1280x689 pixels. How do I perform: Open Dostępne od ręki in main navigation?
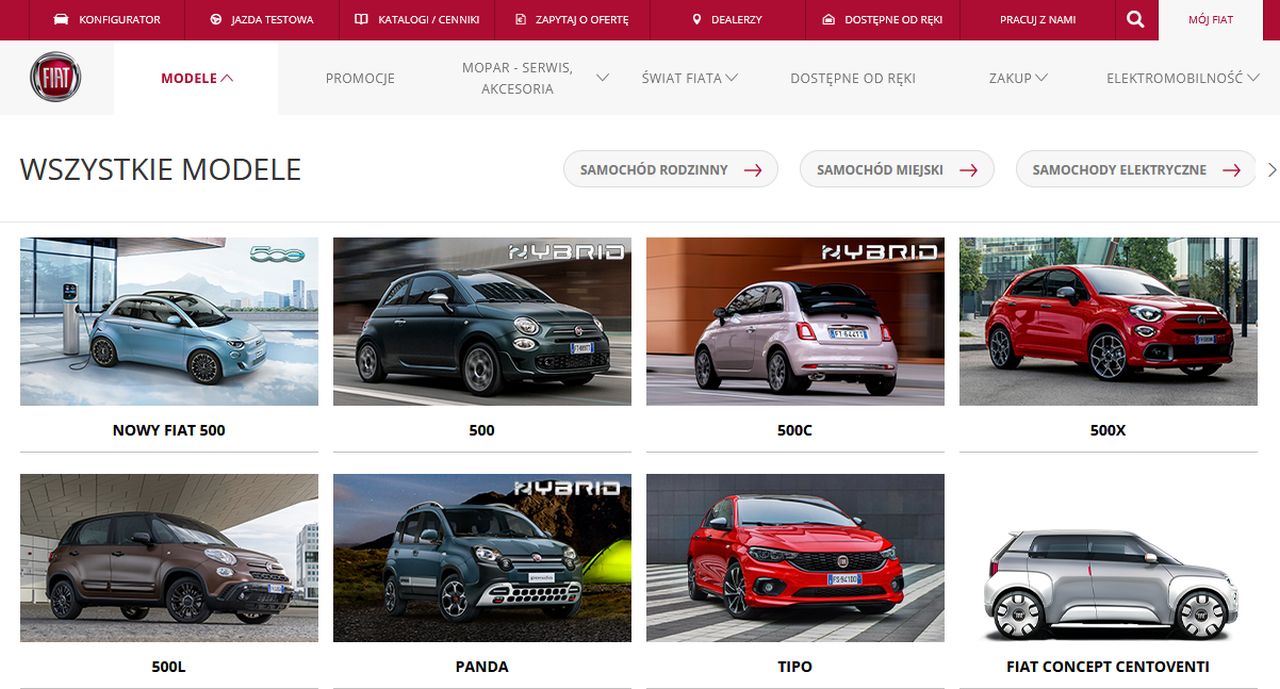[853, 78]
